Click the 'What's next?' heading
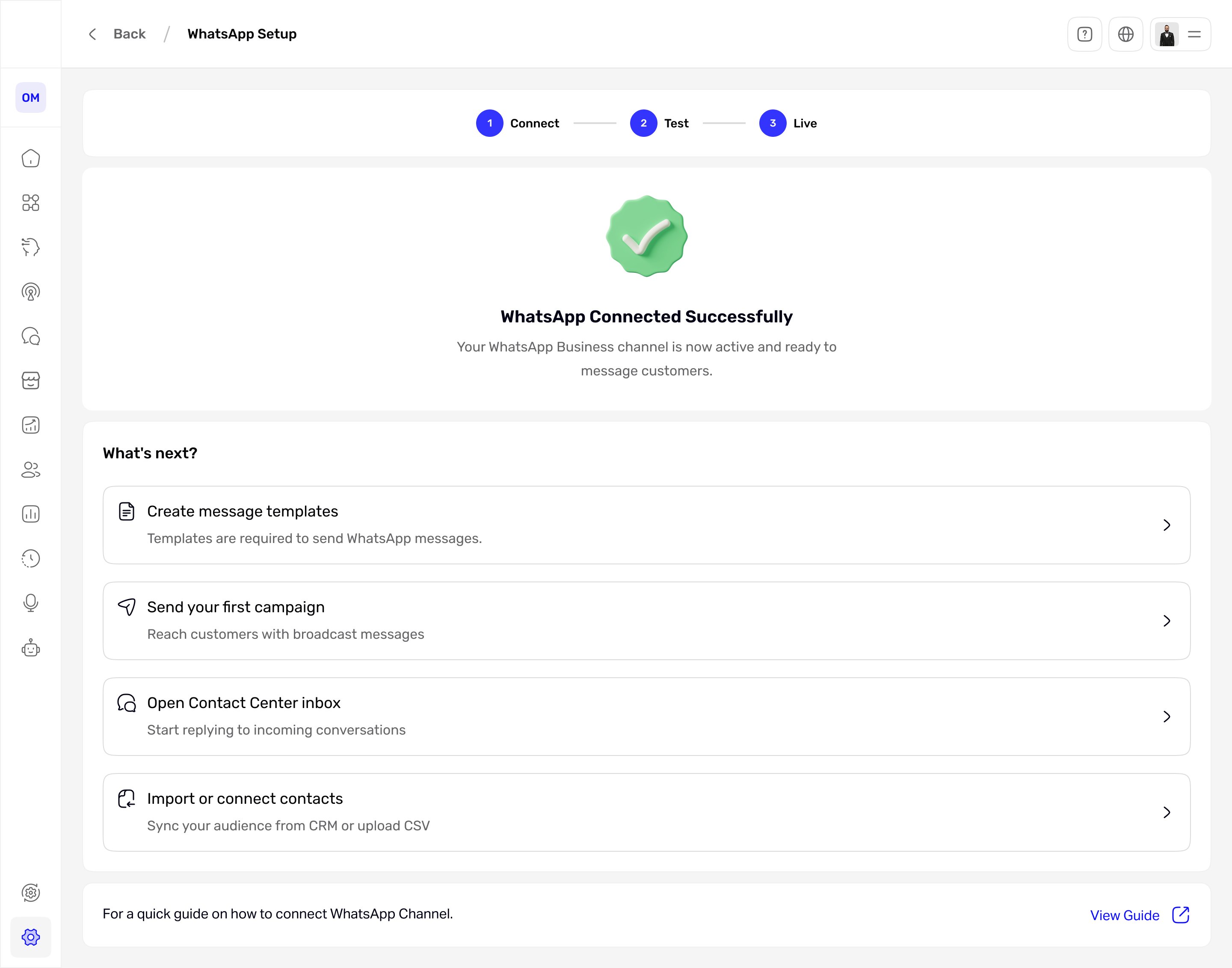The image size is (1232, 968). 150,453
